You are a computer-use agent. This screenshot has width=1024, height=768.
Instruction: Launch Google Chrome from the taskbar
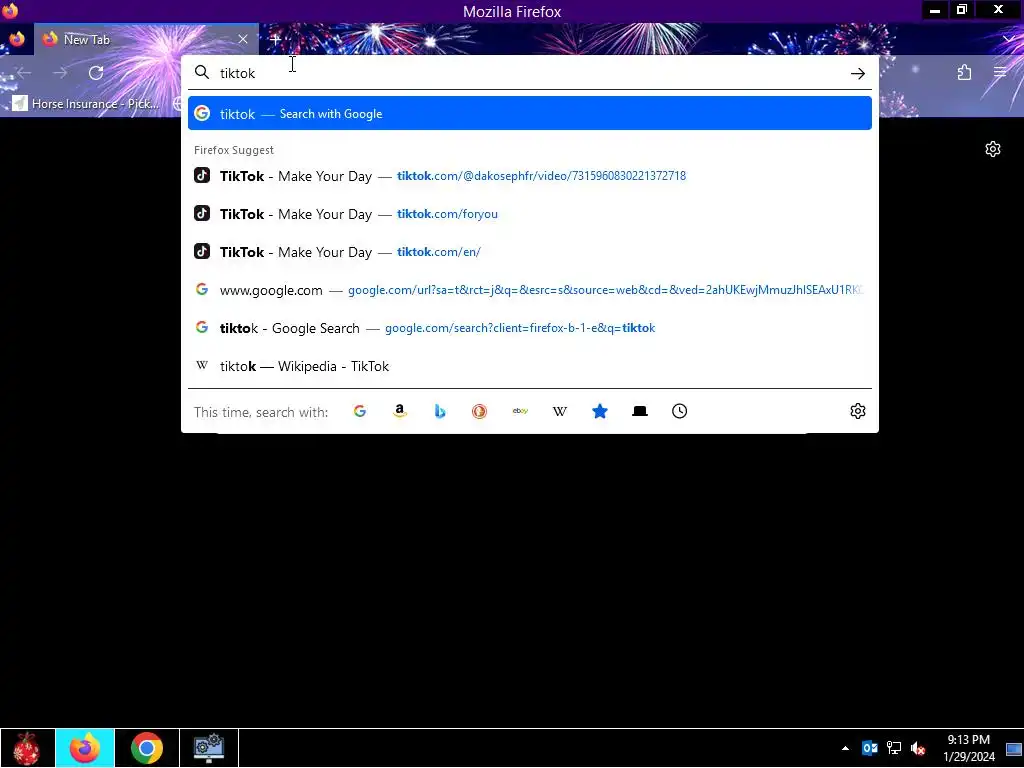147,748
